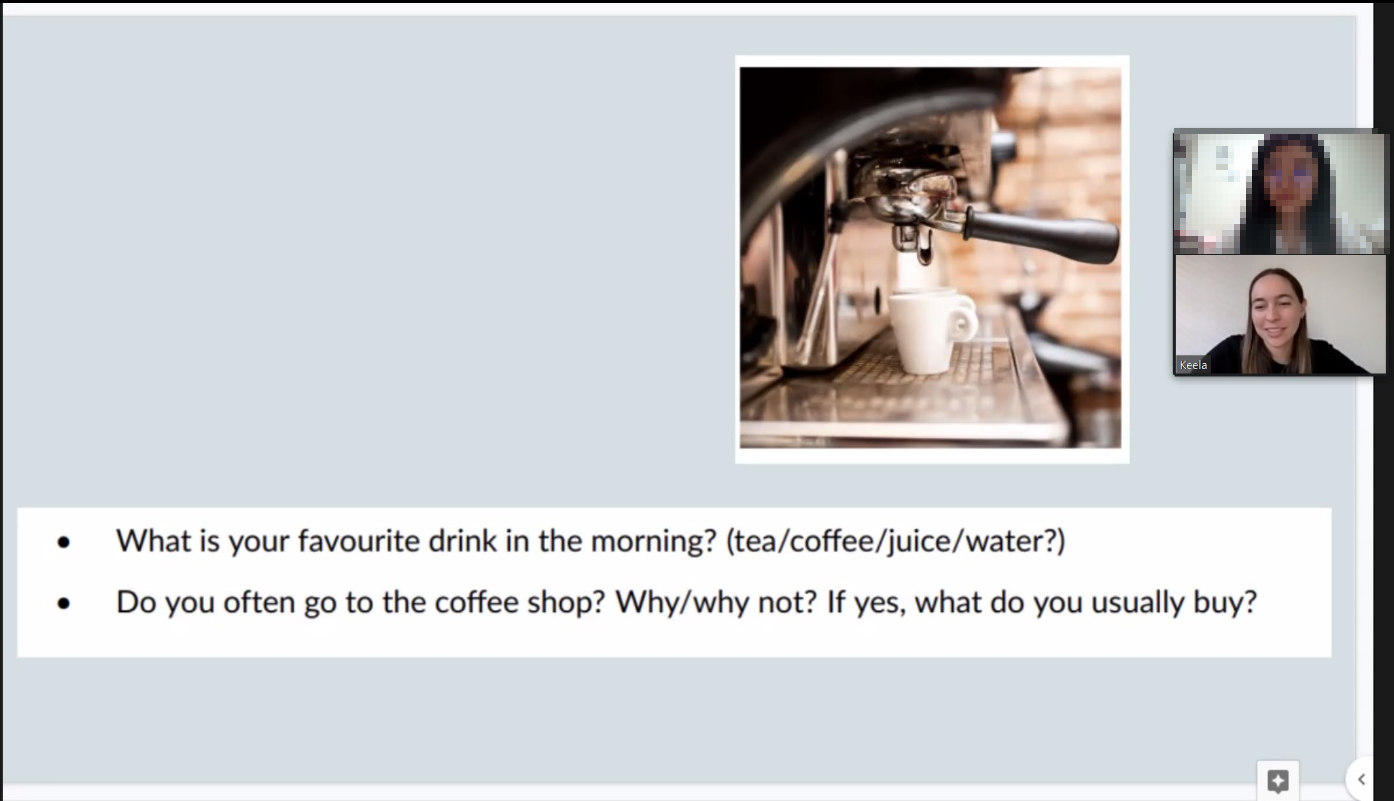Click the white coffee cup in photo

[931, 330]
